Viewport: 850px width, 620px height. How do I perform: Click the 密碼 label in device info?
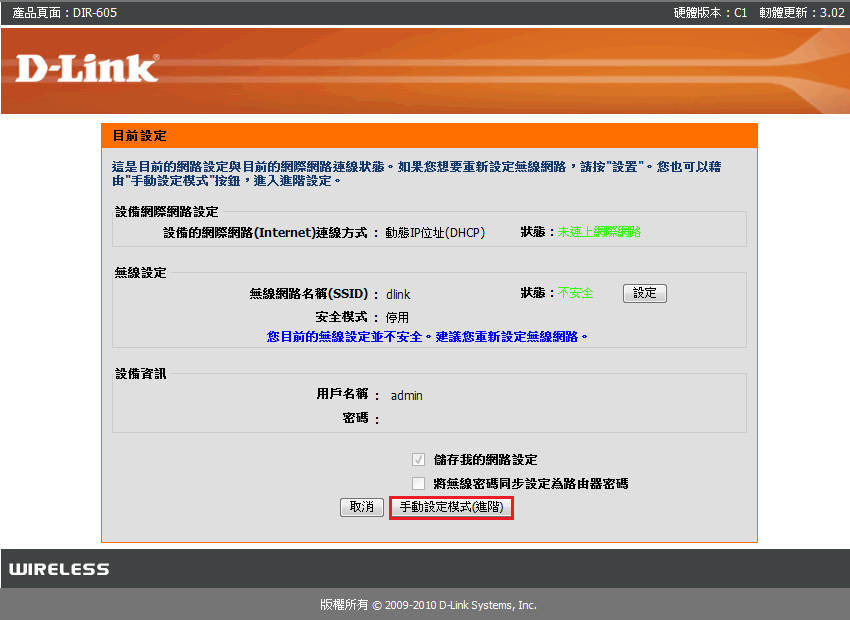356,418
